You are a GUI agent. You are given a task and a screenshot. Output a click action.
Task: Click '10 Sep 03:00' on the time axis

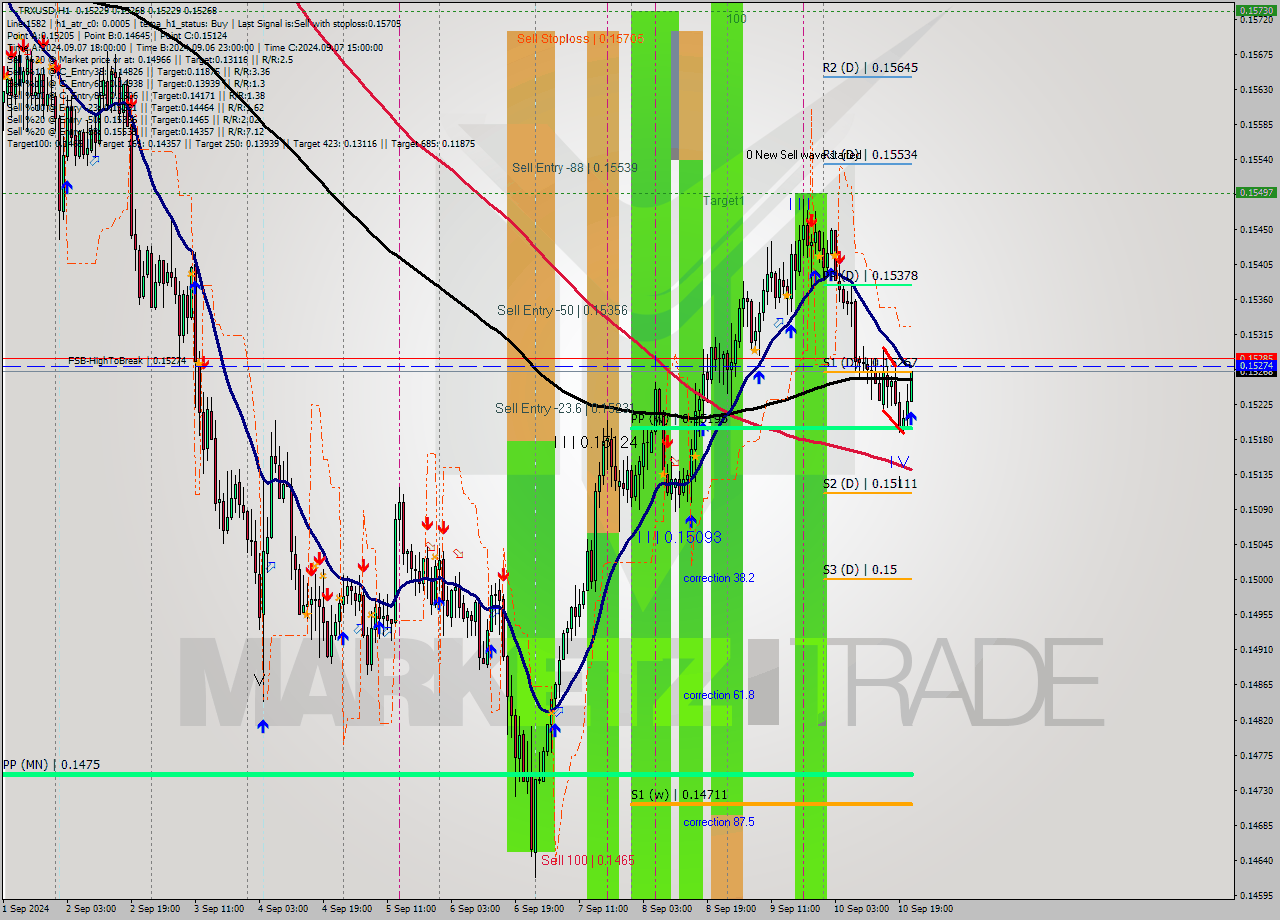(862, 909)
